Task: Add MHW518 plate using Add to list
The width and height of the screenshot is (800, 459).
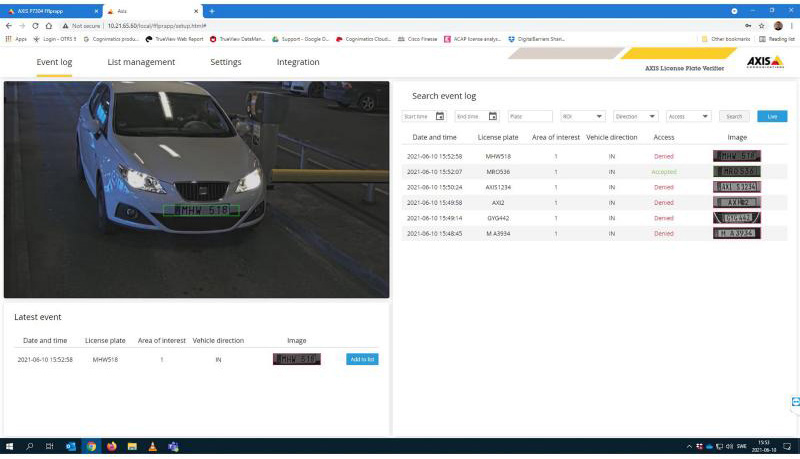Action: pyautogui.click(x=362, y=359)
